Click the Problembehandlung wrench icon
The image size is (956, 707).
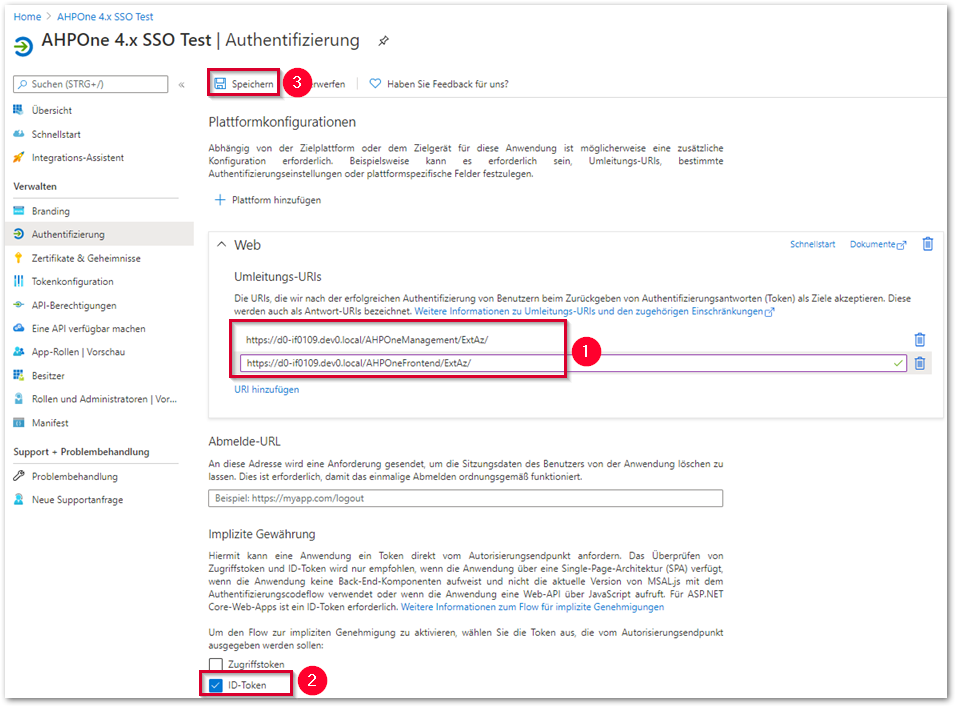tap(18, 476)
